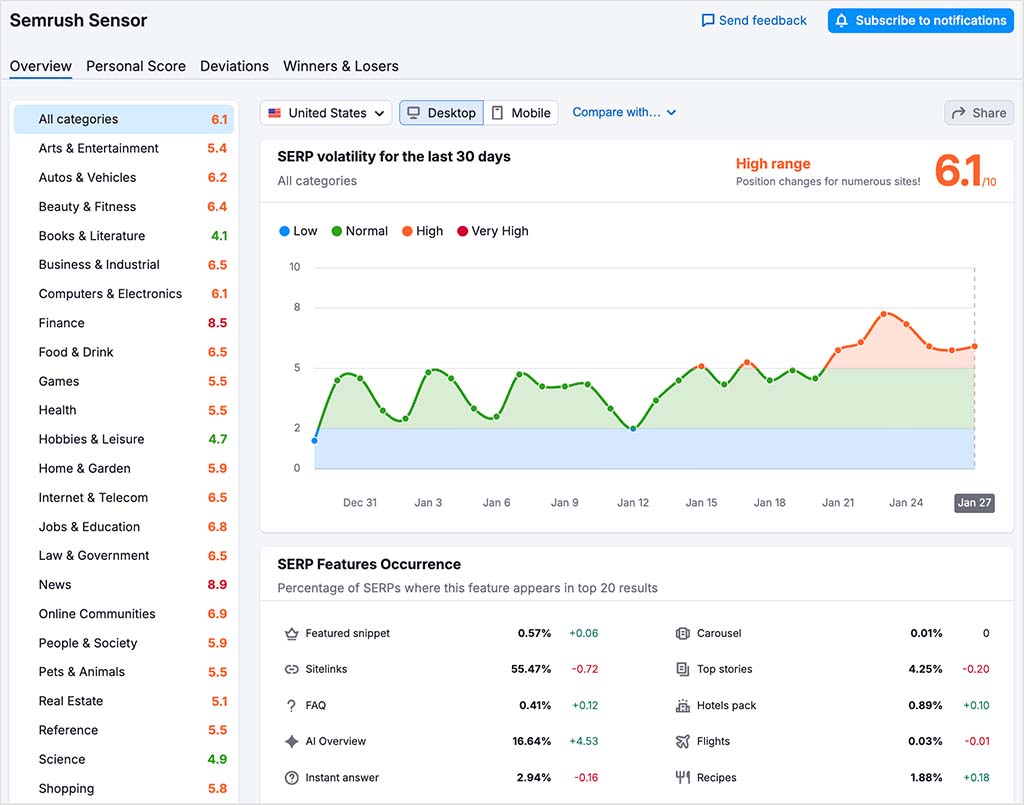Select Jobs & Education category

pyautogui.click(x=124, y=527)
